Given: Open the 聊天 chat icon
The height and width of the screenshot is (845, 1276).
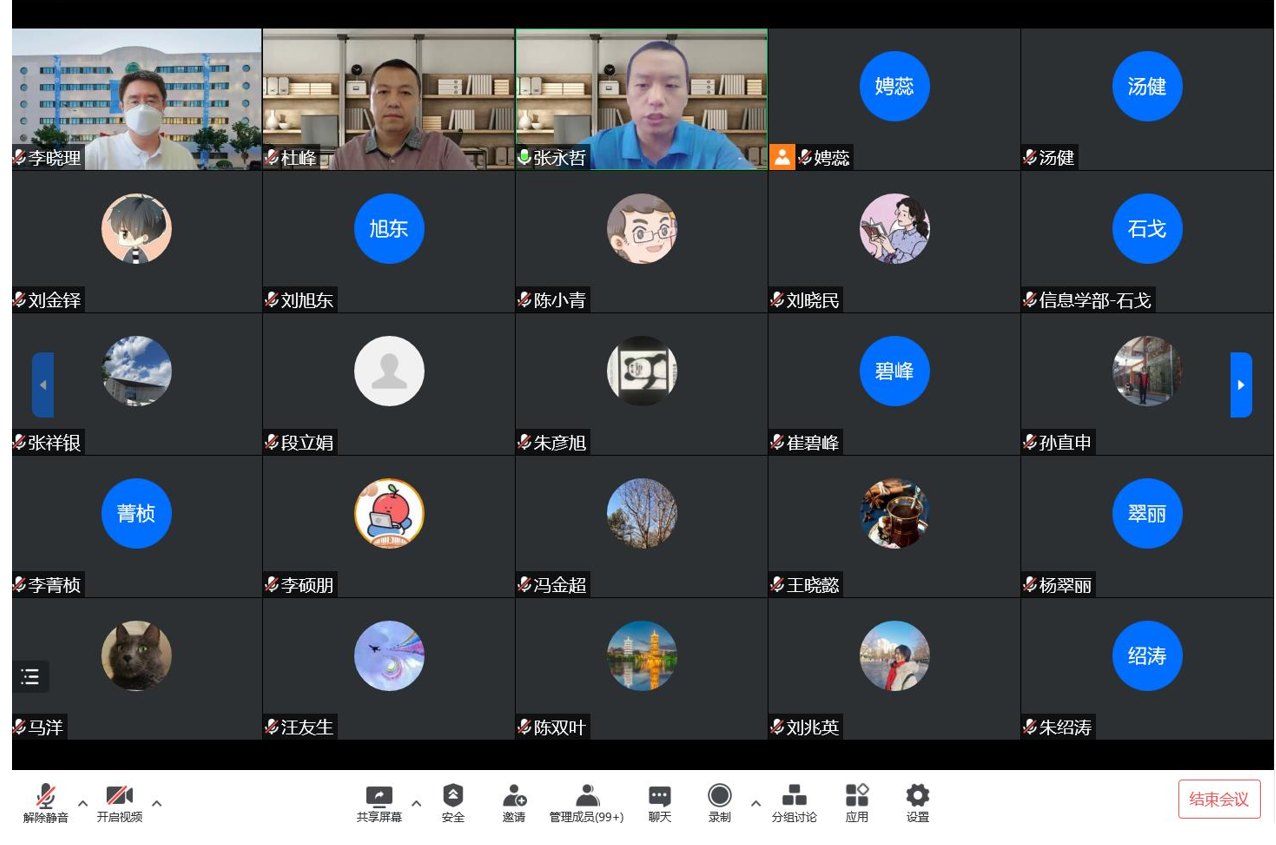Looking at the screenshot, I should pyautogui.click(x=659, y=797).
